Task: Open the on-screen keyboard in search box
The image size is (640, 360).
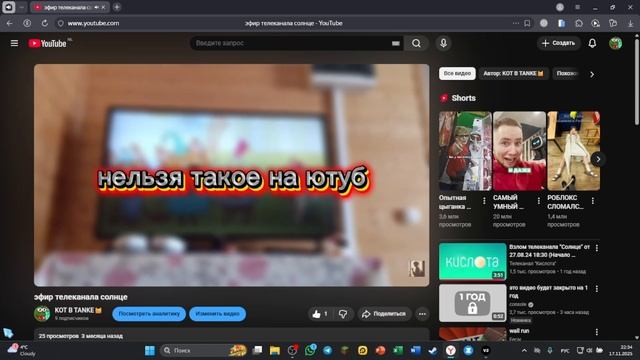Action: pos(396,43)
